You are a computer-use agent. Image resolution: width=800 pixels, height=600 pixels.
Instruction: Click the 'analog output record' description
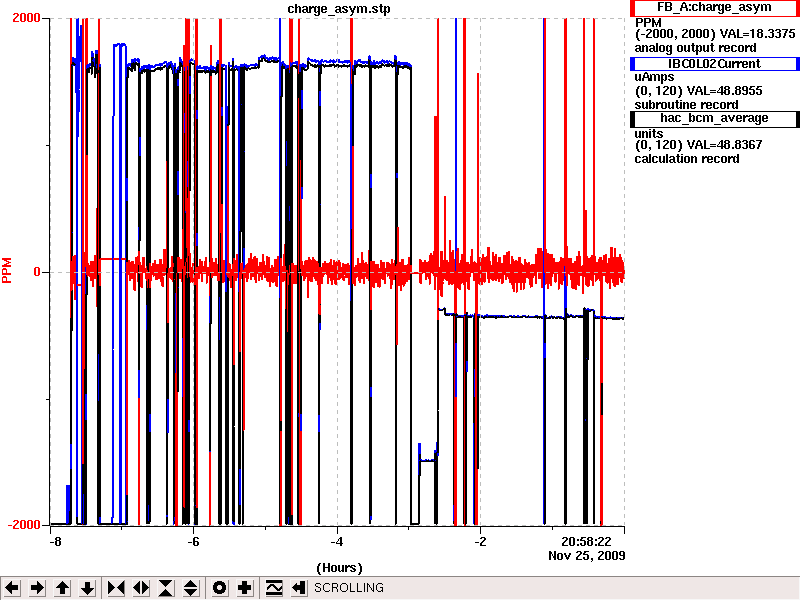pos(695,48)
